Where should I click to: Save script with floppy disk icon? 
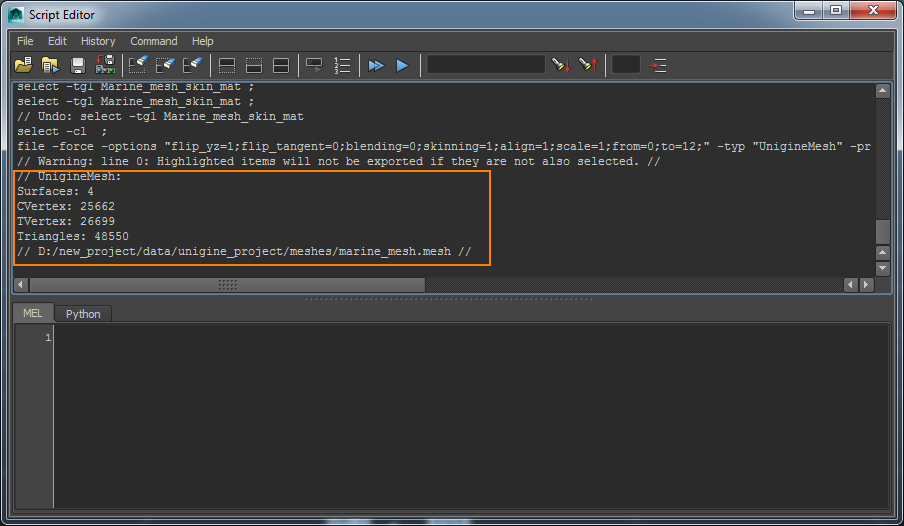[x=78, y=65]
